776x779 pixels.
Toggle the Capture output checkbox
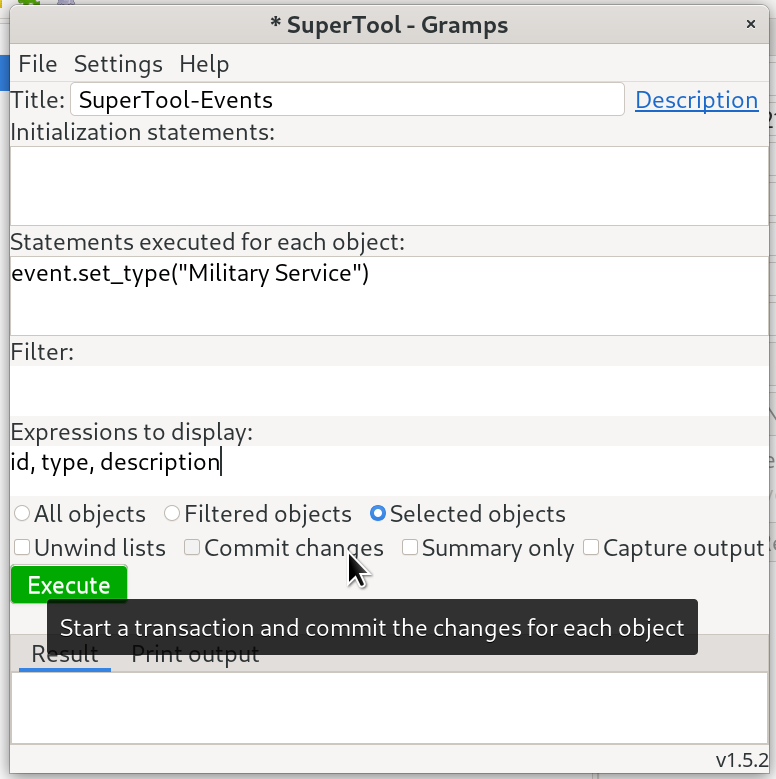coord(591,548)
